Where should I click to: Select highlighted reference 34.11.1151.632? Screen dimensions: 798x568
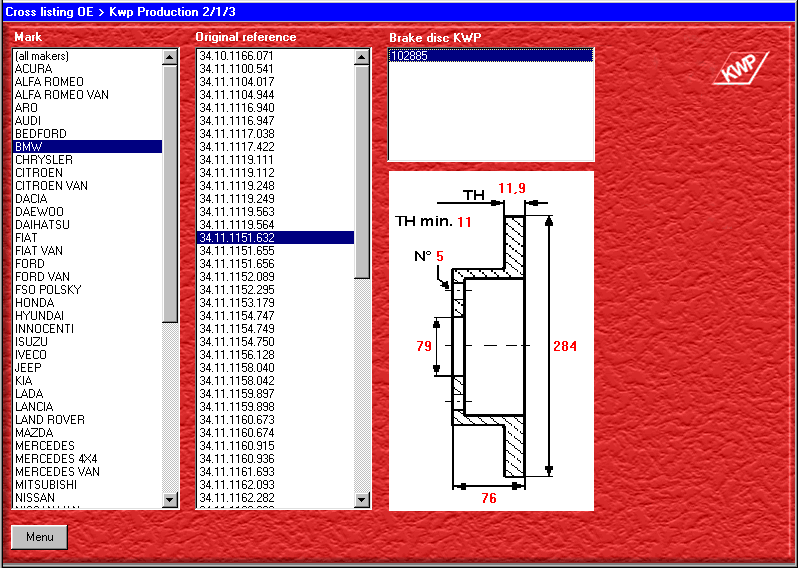coord(275,238)
